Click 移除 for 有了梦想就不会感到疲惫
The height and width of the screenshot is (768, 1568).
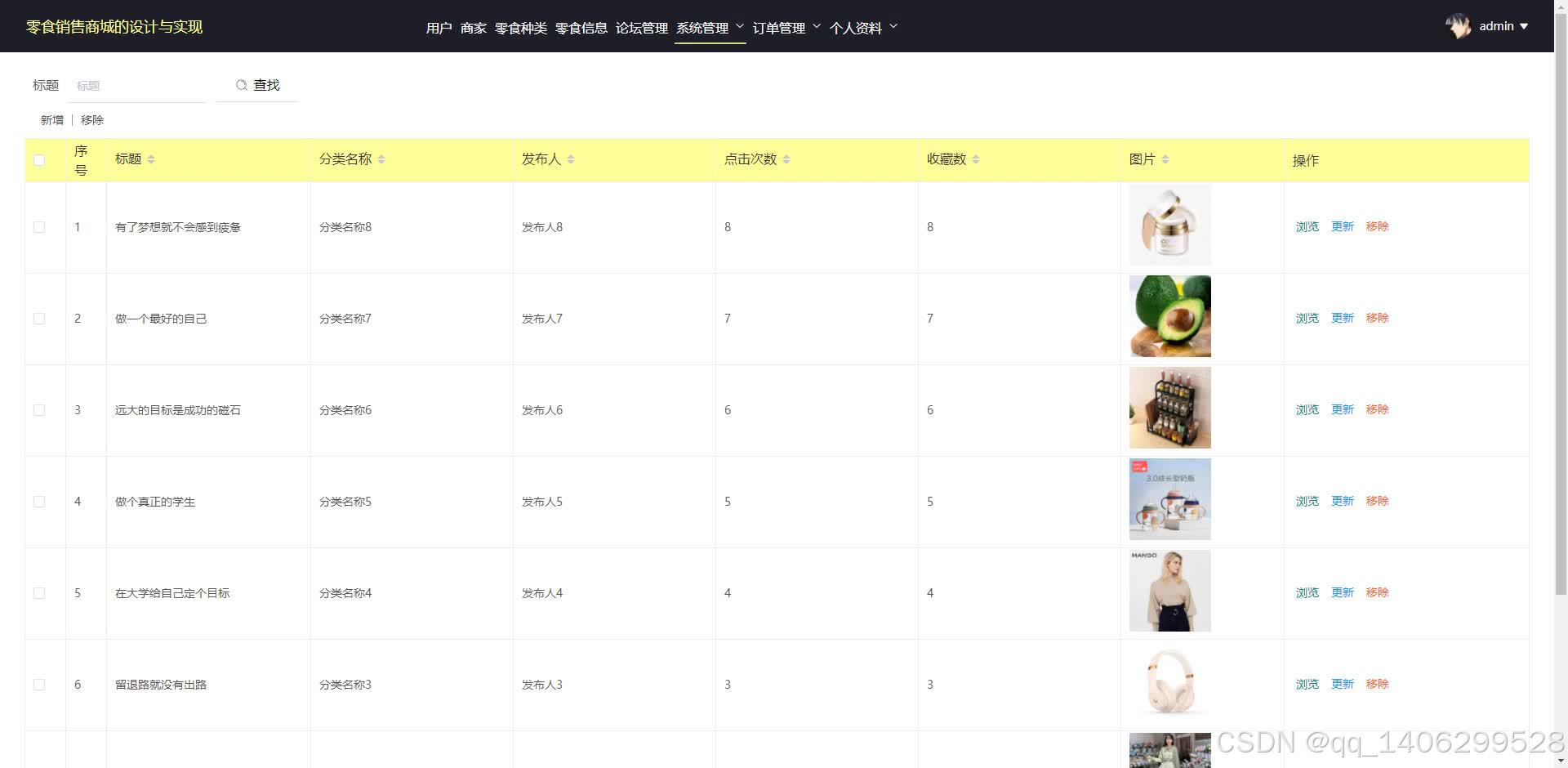[1378, 226]
